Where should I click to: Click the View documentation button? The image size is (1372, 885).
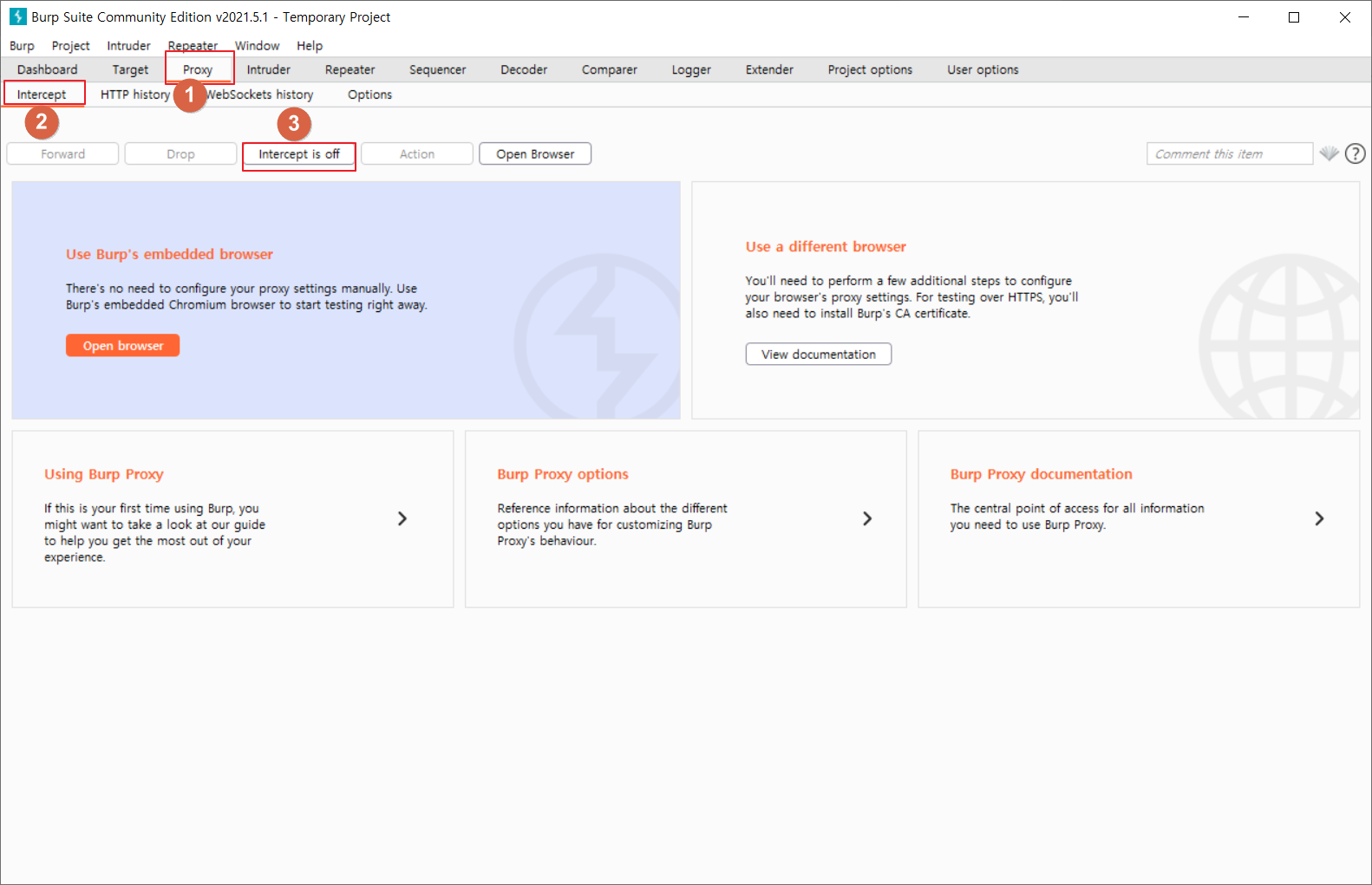pos(819,355)
